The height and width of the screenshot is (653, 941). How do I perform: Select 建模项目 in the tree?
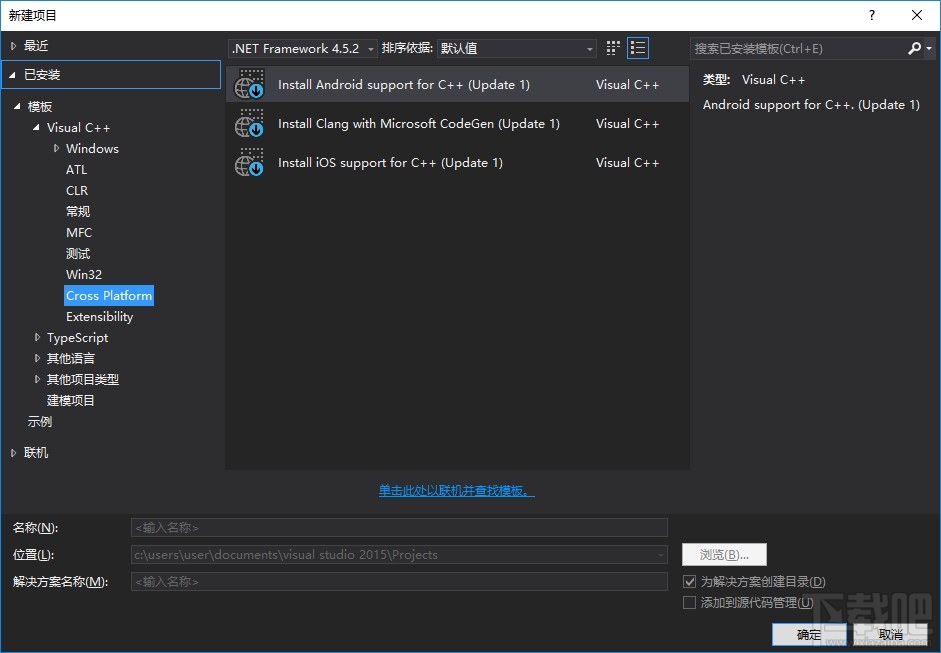tap(70, 400)
